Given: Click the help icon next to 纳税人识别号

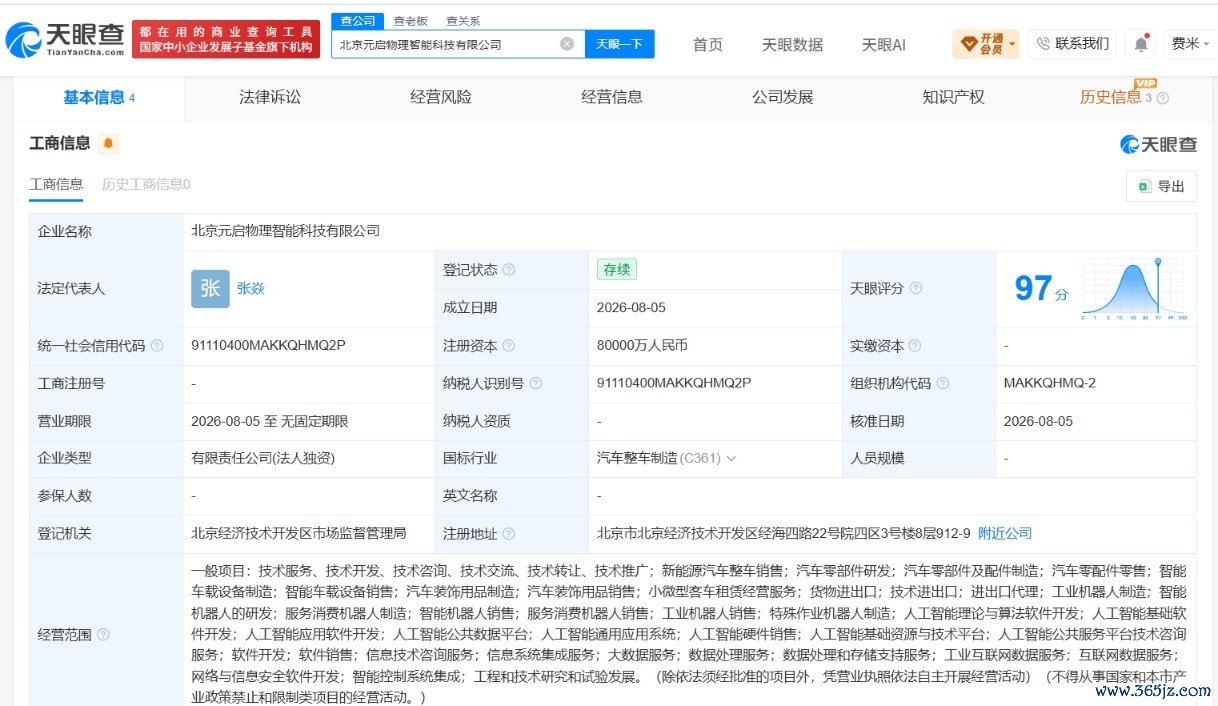Looking at the screenshot, I should point(536,384).
